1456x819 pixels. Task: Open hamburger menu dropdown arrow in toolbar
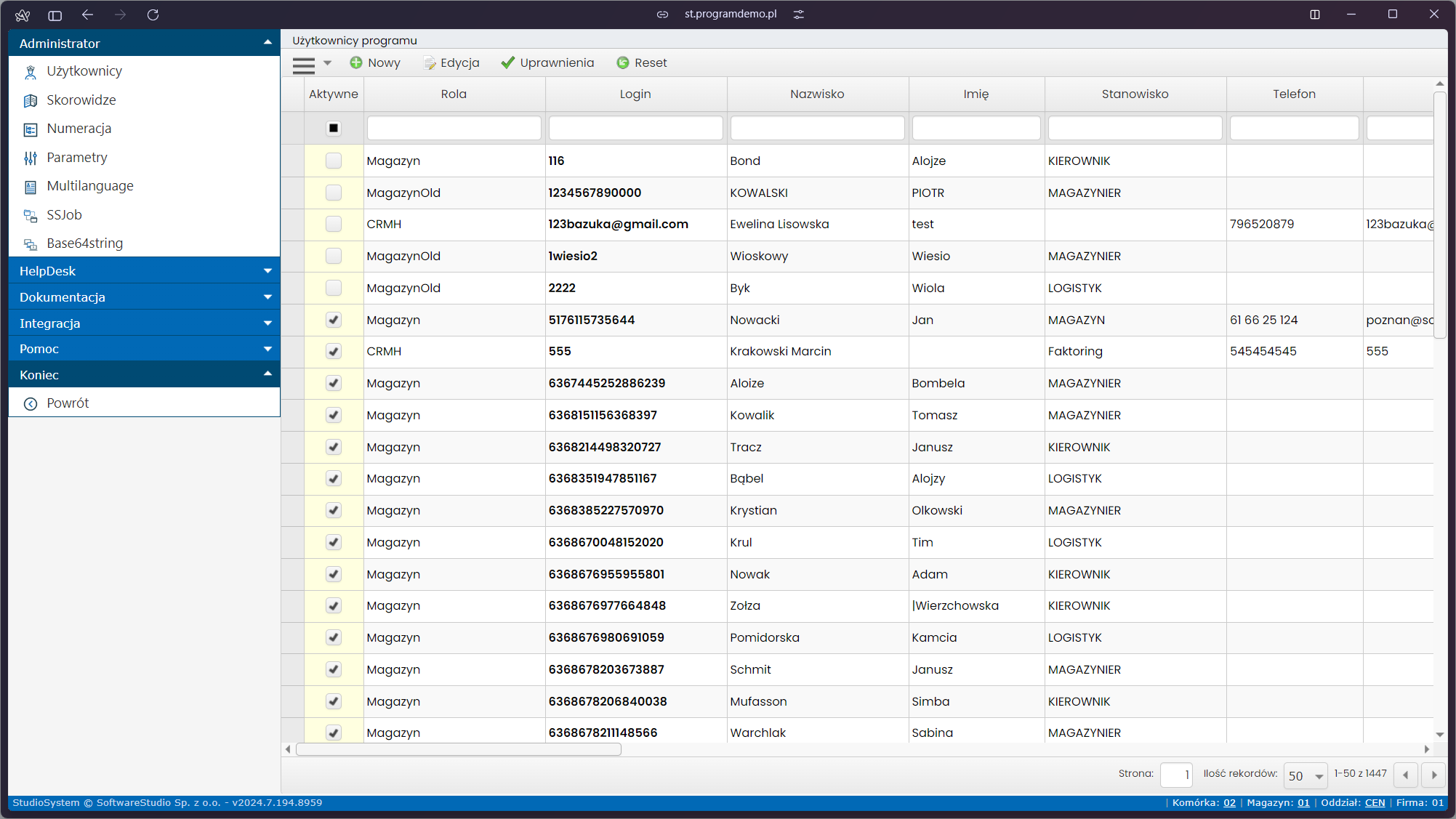click(327, 63)
